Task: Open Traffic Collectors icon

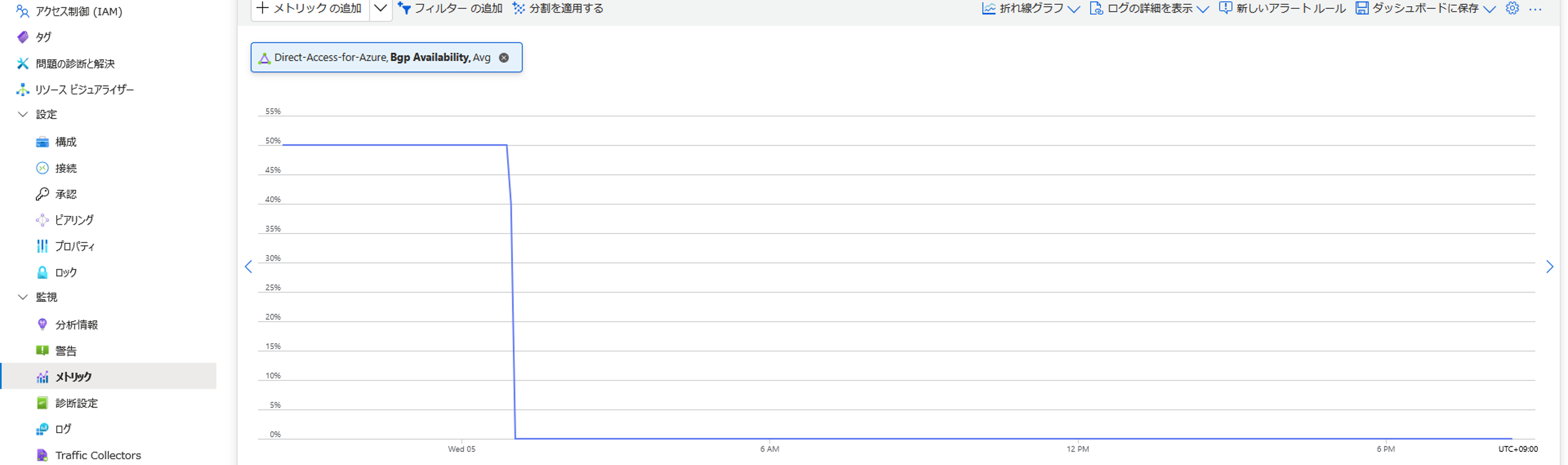Action: 42,455
